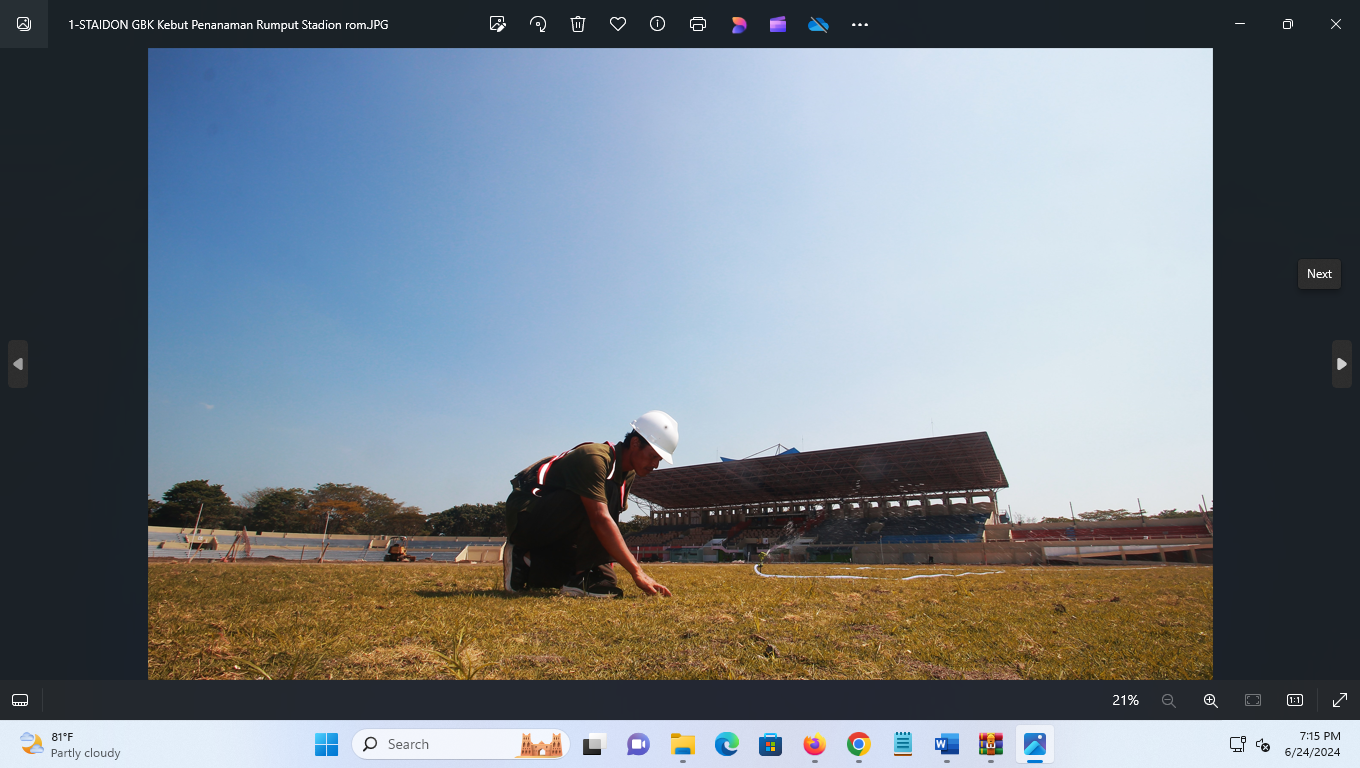Open the Windows Start menu
This screenshot has width=1360, height=768.
(326, 744)
